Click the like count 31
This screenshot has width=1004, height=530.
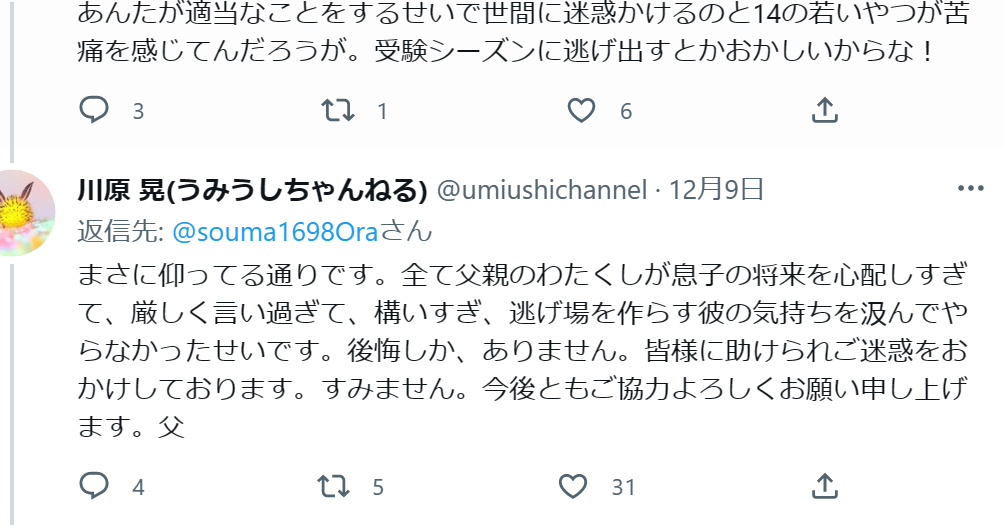tap(623, 488)
